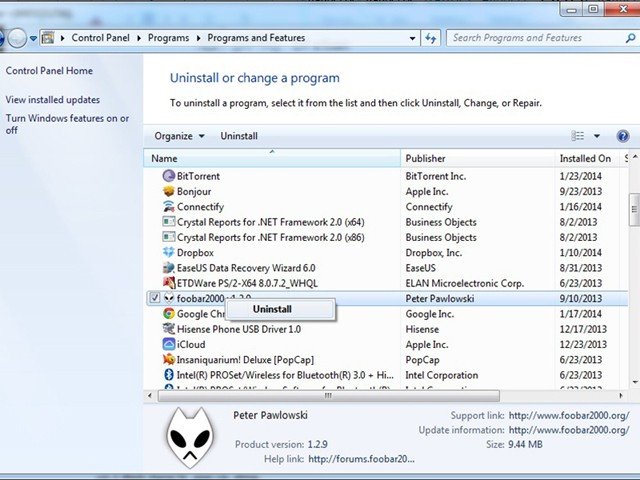Click the Programs breadcrumb
640x480 pixels.
[x=168, y=38]
